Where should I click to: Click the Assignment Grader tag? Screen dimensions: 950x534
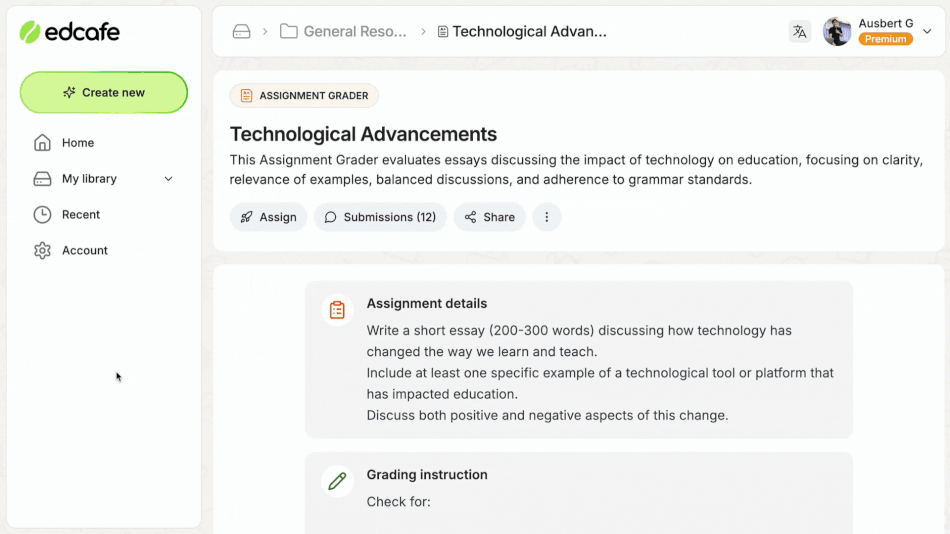304,96
